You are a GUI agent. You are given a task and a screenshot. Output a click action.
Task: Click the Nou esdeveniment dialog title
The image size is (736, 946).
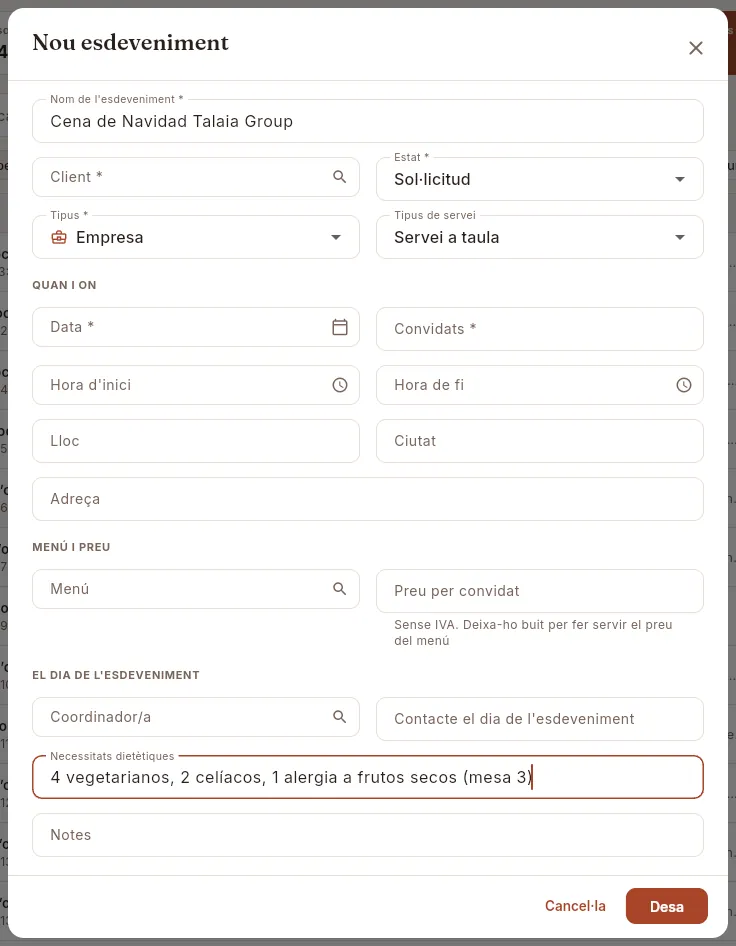[x=130, y=43]
